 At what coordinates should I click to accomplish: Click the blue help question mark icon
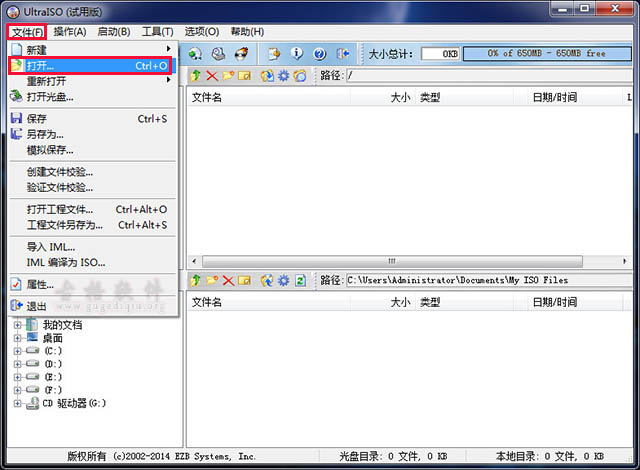point(320,53)
